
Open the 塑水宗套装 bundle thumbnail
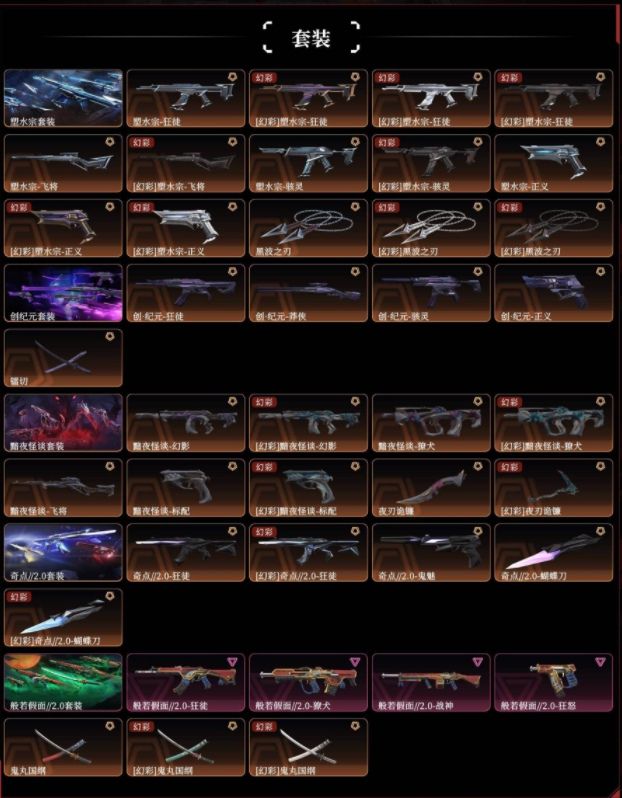click(63, 98)
